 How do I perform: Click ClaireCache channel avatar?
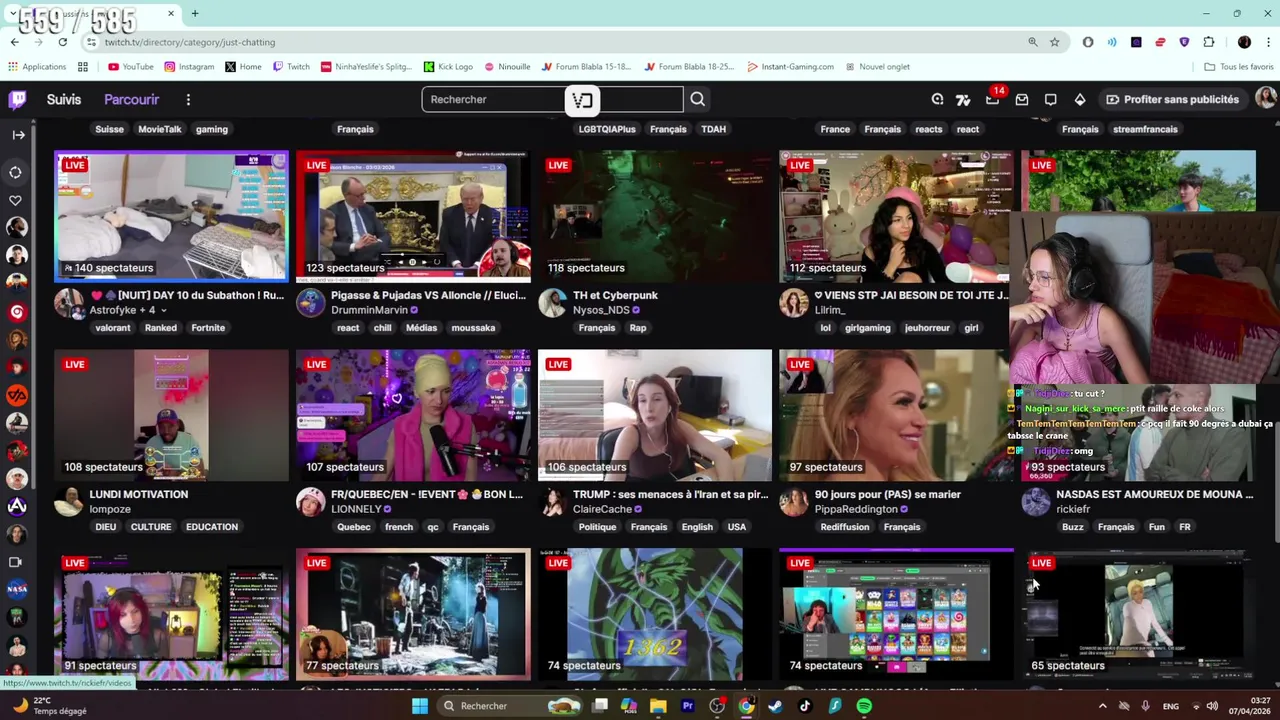click(552, 502)
